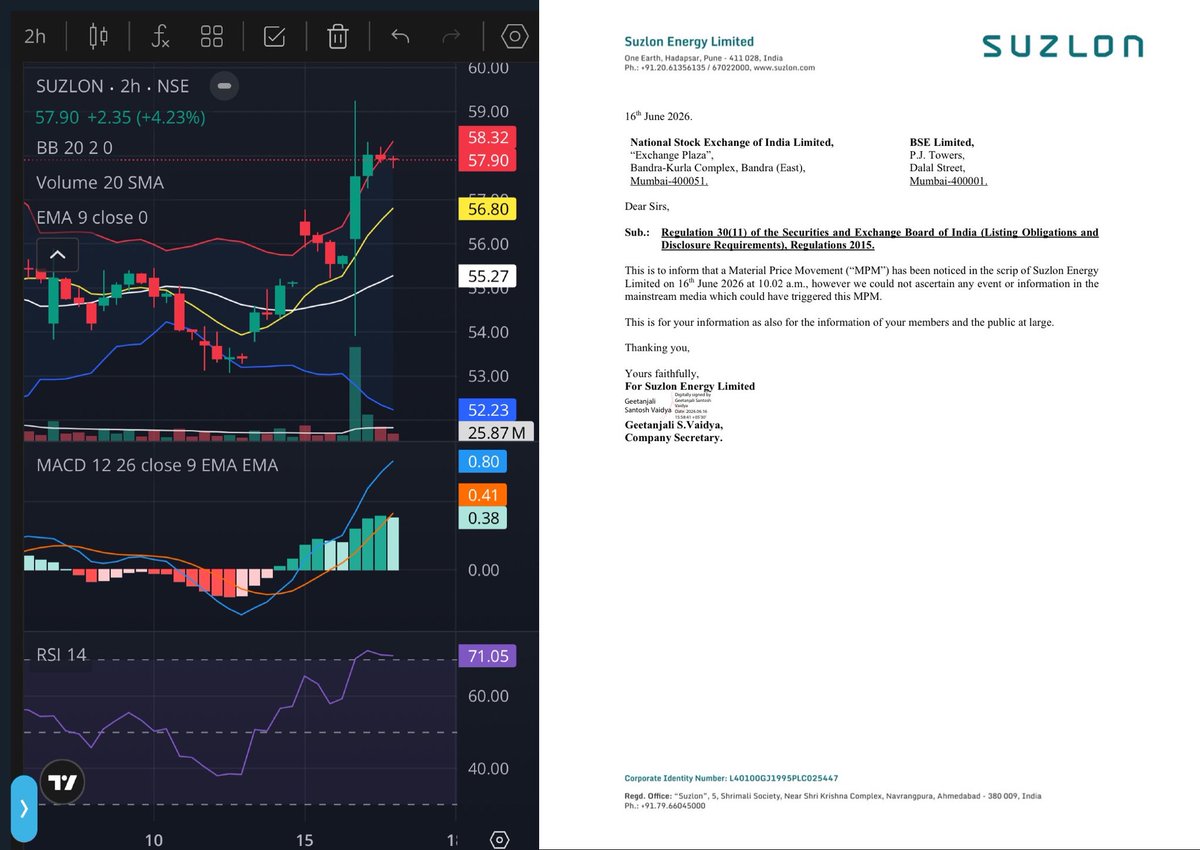
Task: Open the indicators fx menu
Action: pos(160,37)
